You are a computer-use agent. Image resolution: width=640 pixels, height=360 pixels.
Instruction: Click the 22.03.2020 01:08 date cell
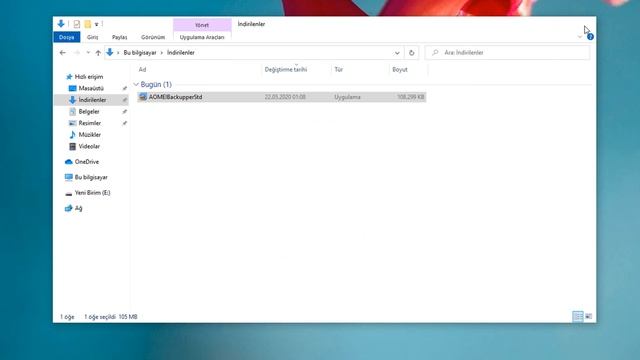285,97
